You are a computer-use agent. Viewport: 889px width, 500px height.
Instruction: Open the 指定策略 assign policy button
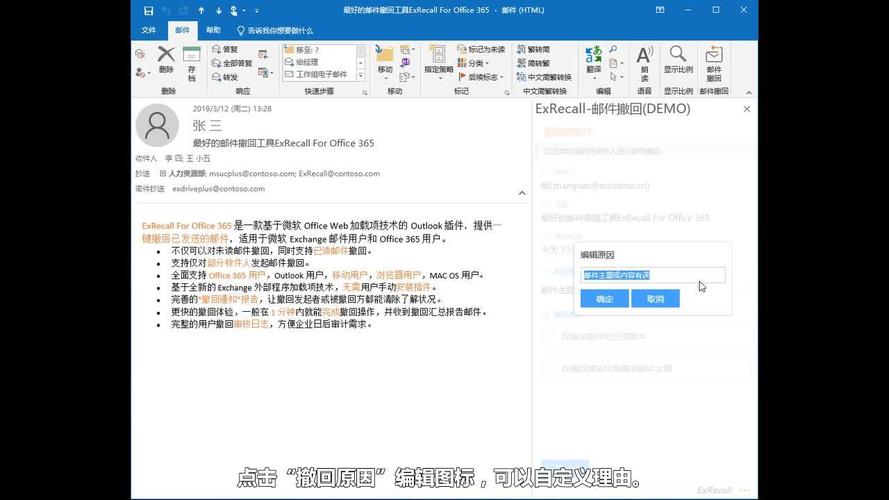[438, 62]
